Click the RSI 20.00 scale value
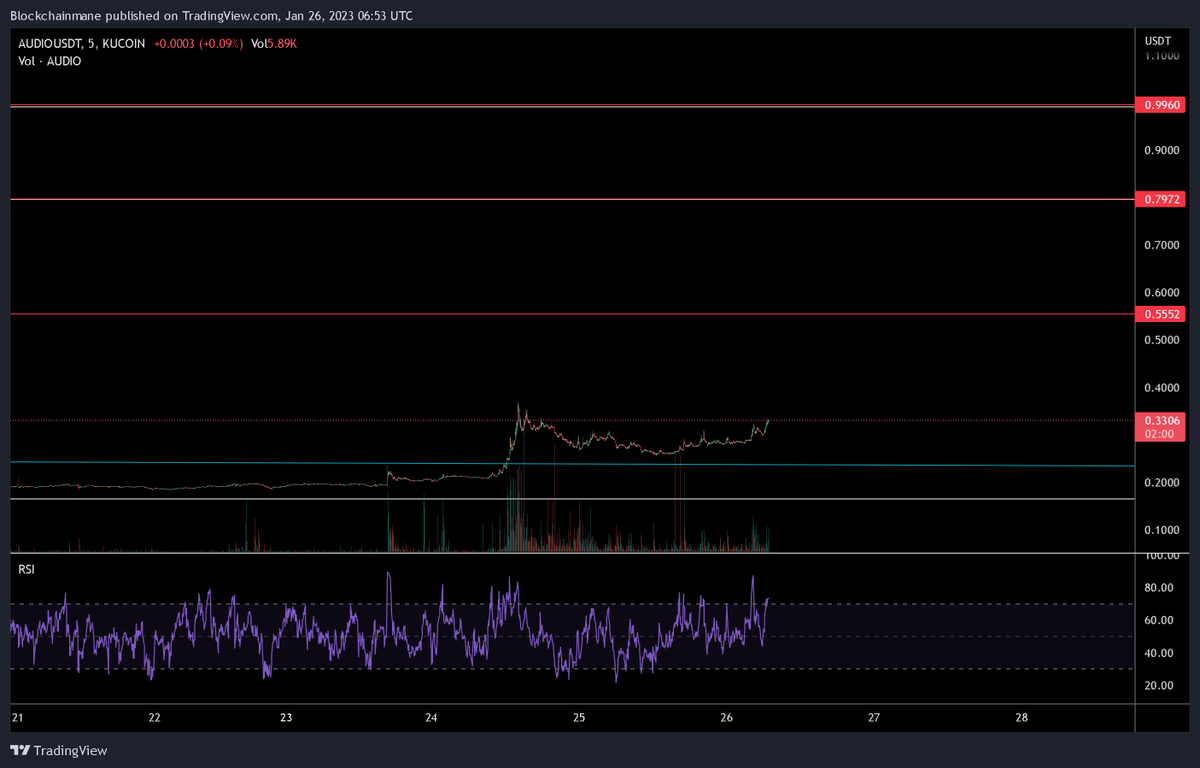 click(1161, 686)
